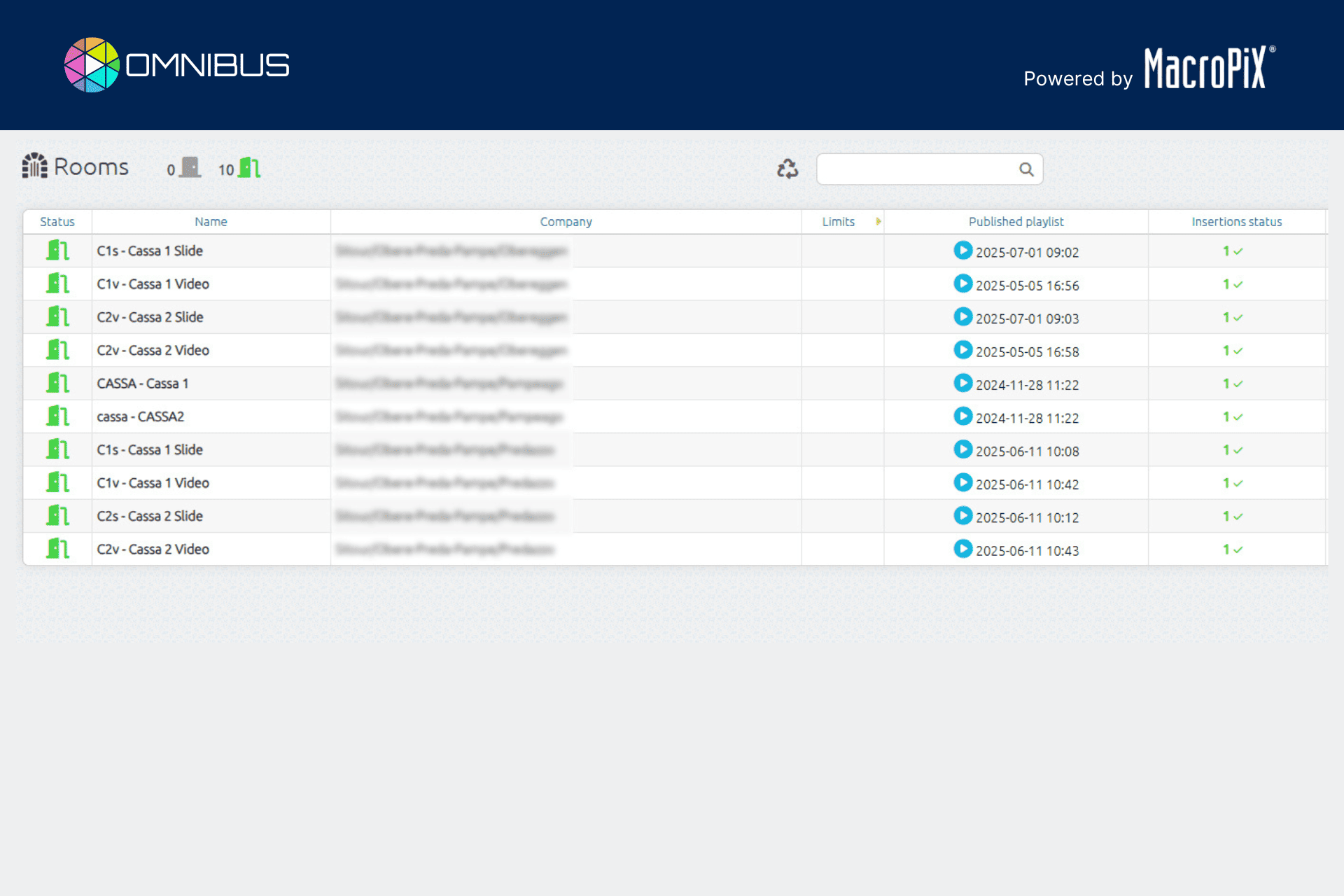
Task: Open C2v - Cassa 2 Slide room name
Action: pyautogui.click(x=150, y=317)
